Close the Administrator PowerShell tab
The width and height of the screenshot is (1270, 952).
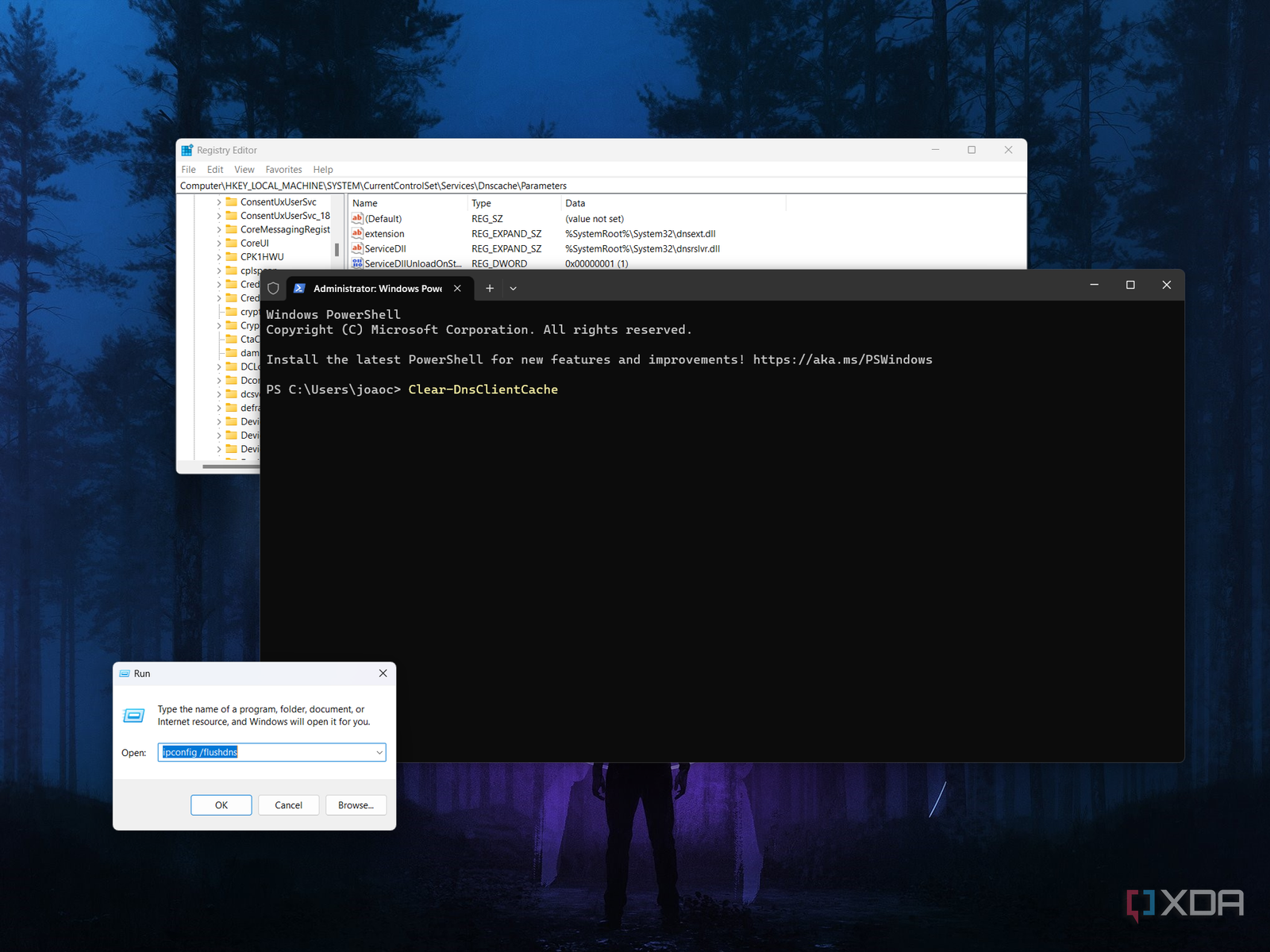tap(457, 289)
